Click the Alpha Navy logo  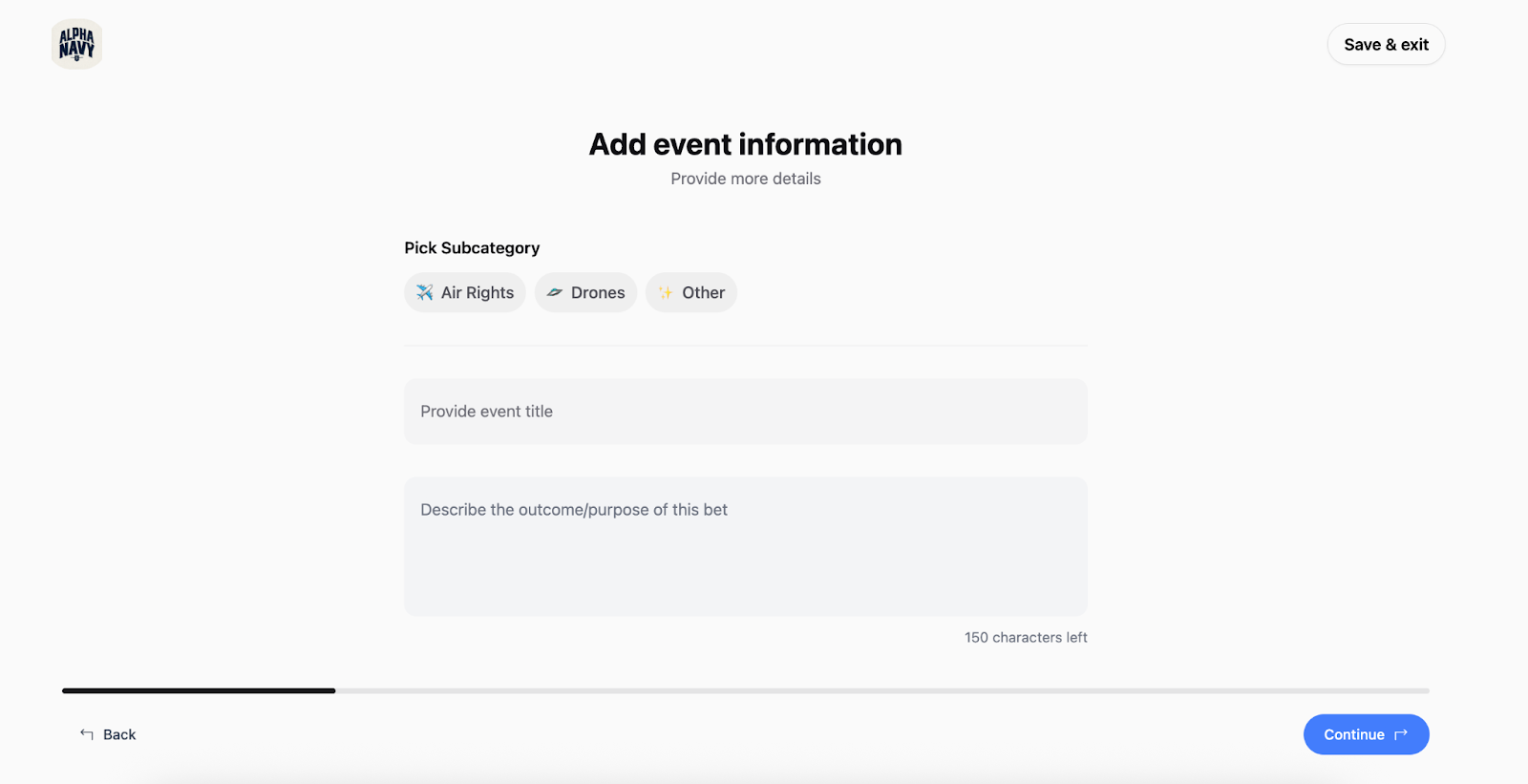[76, 44]
